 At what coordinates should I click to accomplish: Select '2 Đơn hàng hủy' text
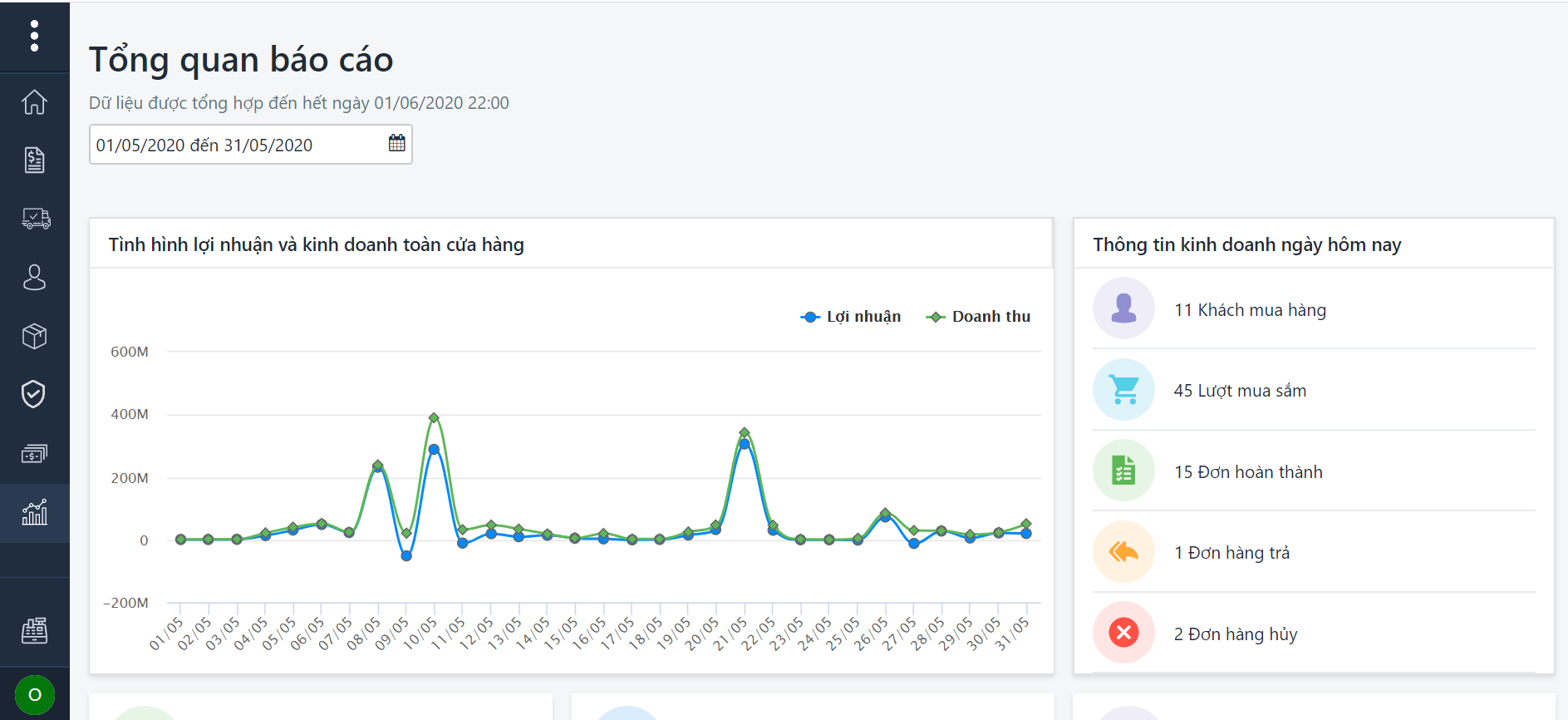[1236, 634]
